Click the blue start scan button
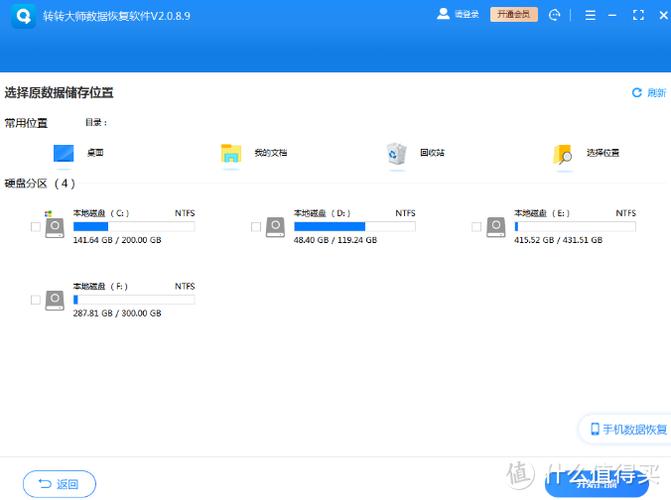671x500 pixels. coord(597,484)
